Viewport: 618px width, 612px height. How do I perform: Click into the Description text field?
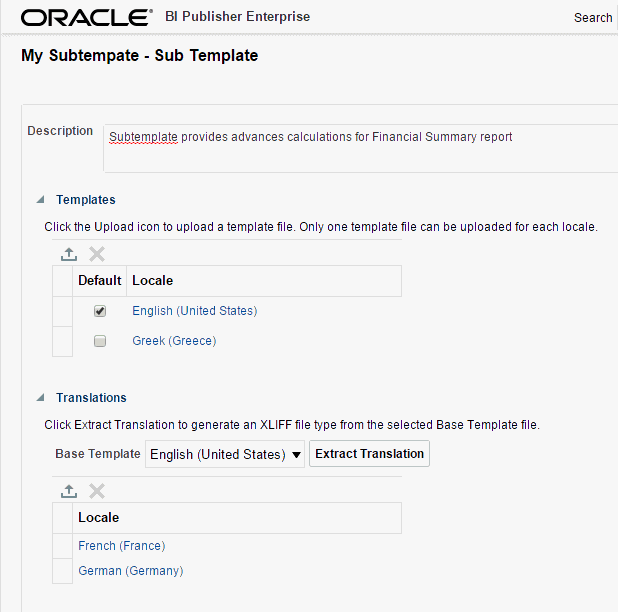(361, 149)
